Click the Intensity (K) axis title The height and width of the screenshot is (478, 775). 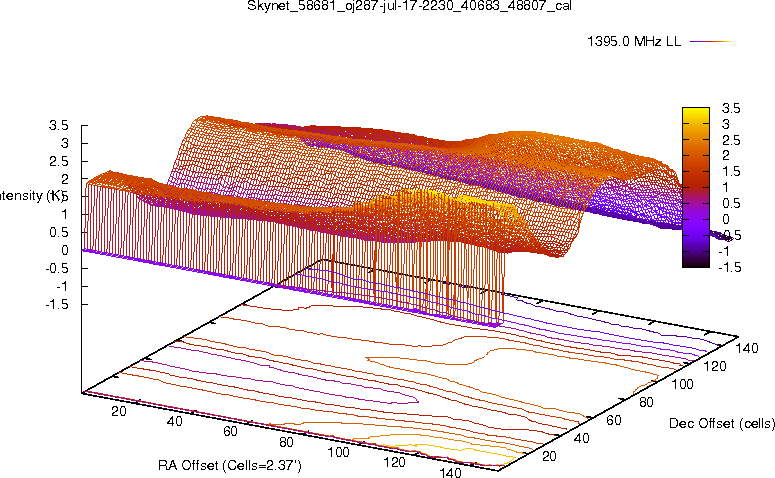point(31,196)
